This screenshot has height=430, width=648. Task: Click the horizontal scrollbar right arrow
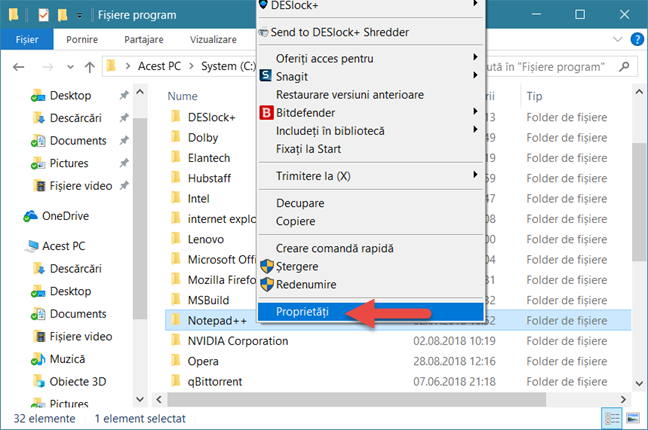tap(623, 399)
